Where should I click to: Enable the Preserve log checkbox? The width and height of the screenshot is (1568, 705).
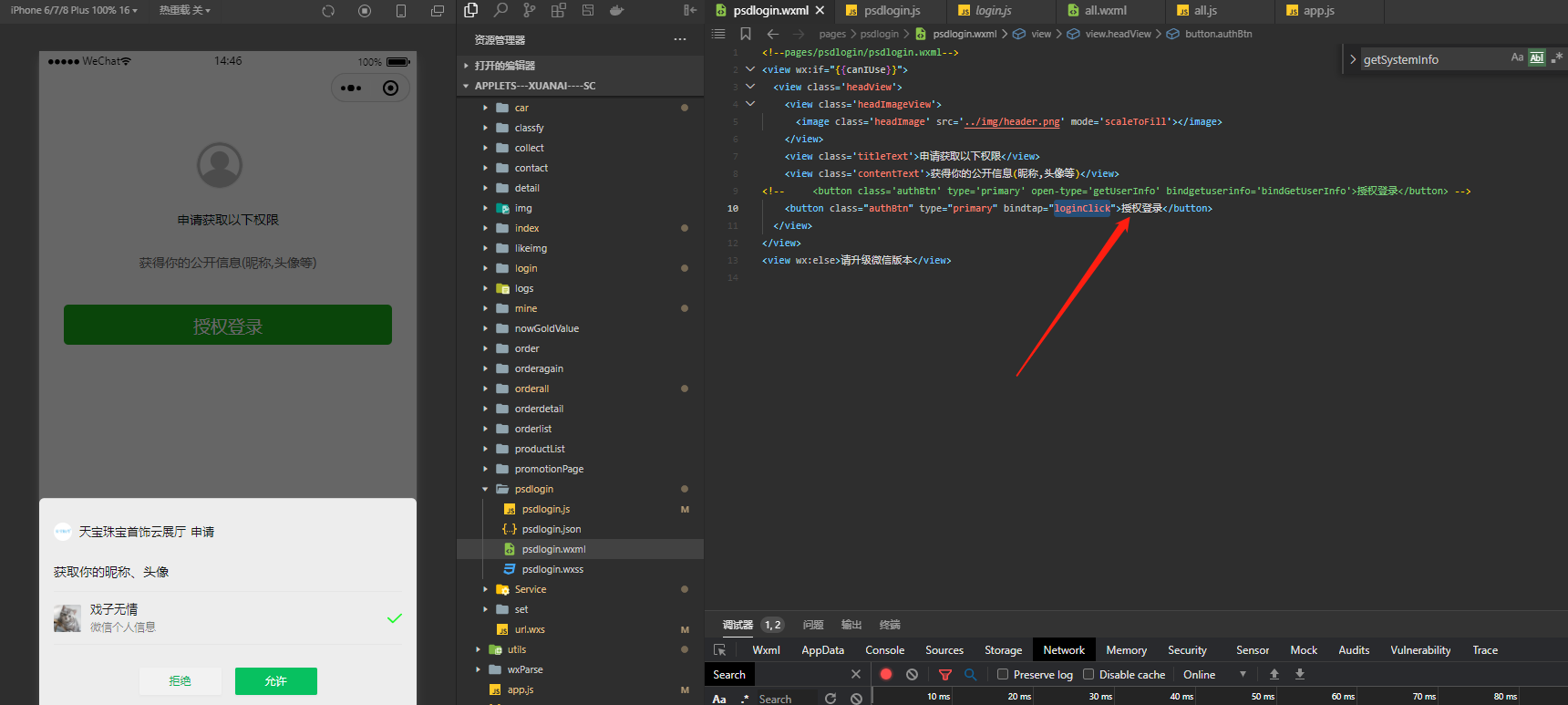click(x=1003, y=674)
